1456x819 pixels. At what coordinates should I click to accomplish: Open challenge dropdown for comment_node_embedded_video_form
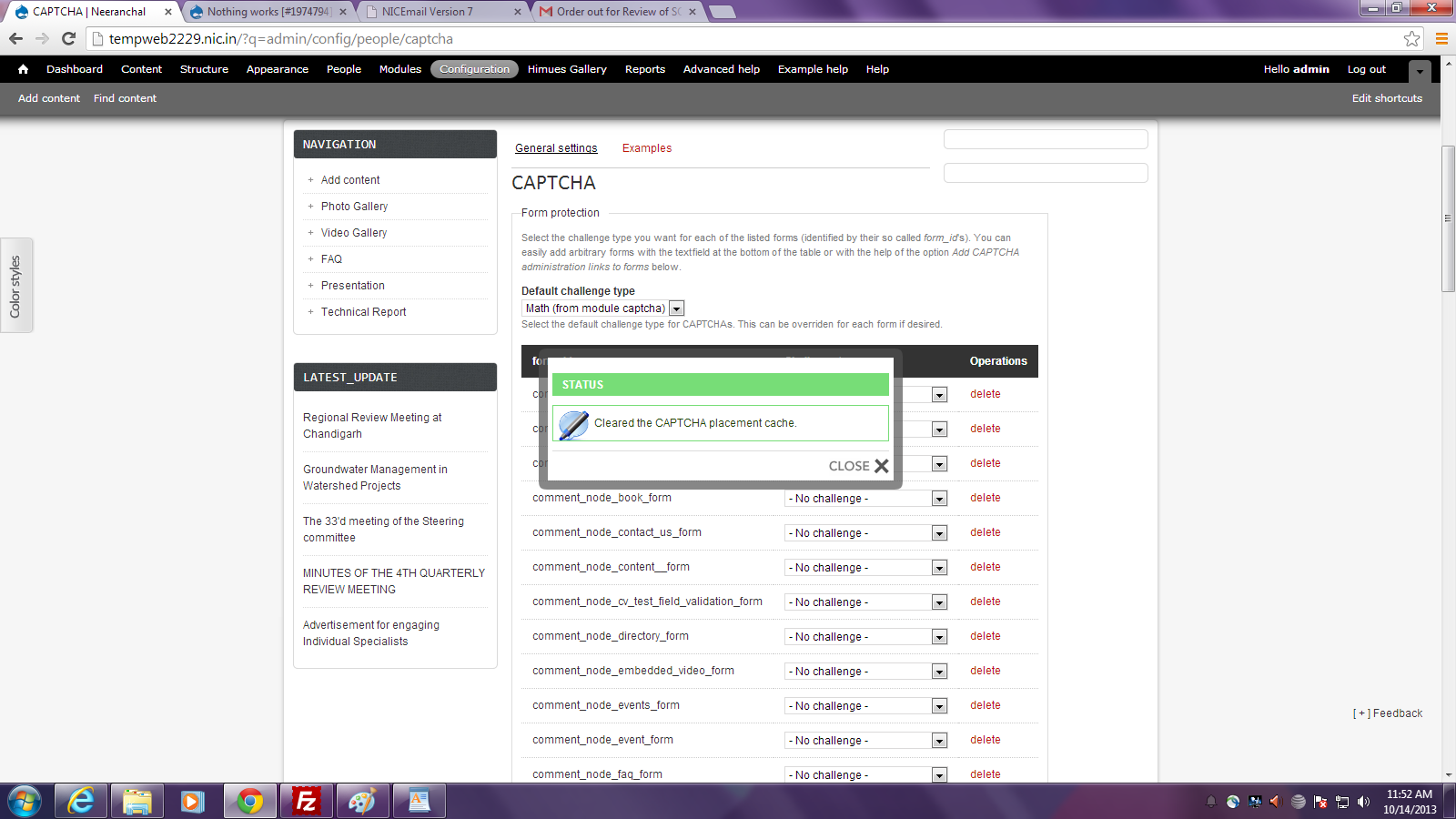click(865, 672)
